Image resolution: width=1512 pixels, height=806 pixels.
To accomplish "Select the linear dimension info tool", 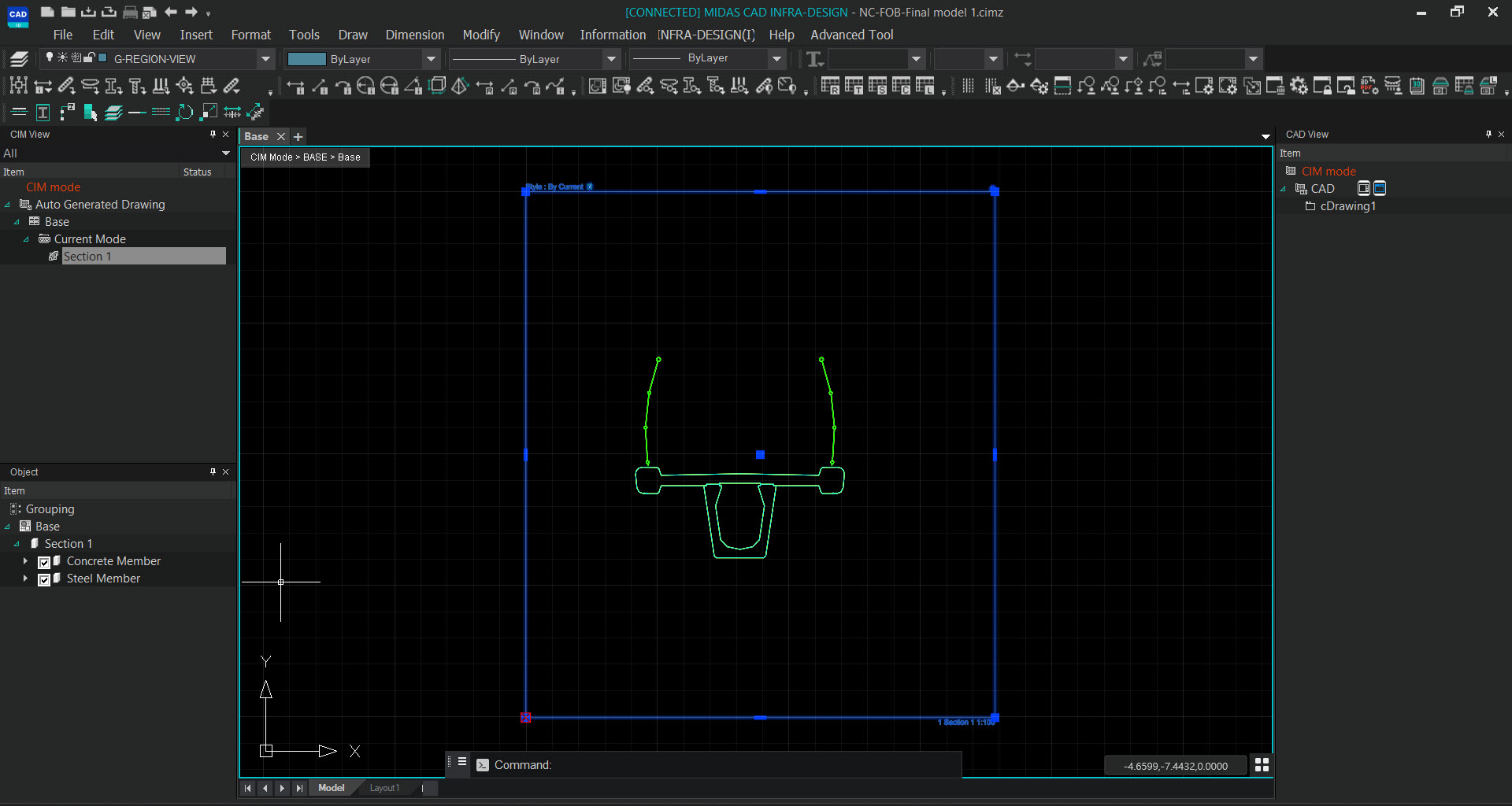I will (295, 86).
